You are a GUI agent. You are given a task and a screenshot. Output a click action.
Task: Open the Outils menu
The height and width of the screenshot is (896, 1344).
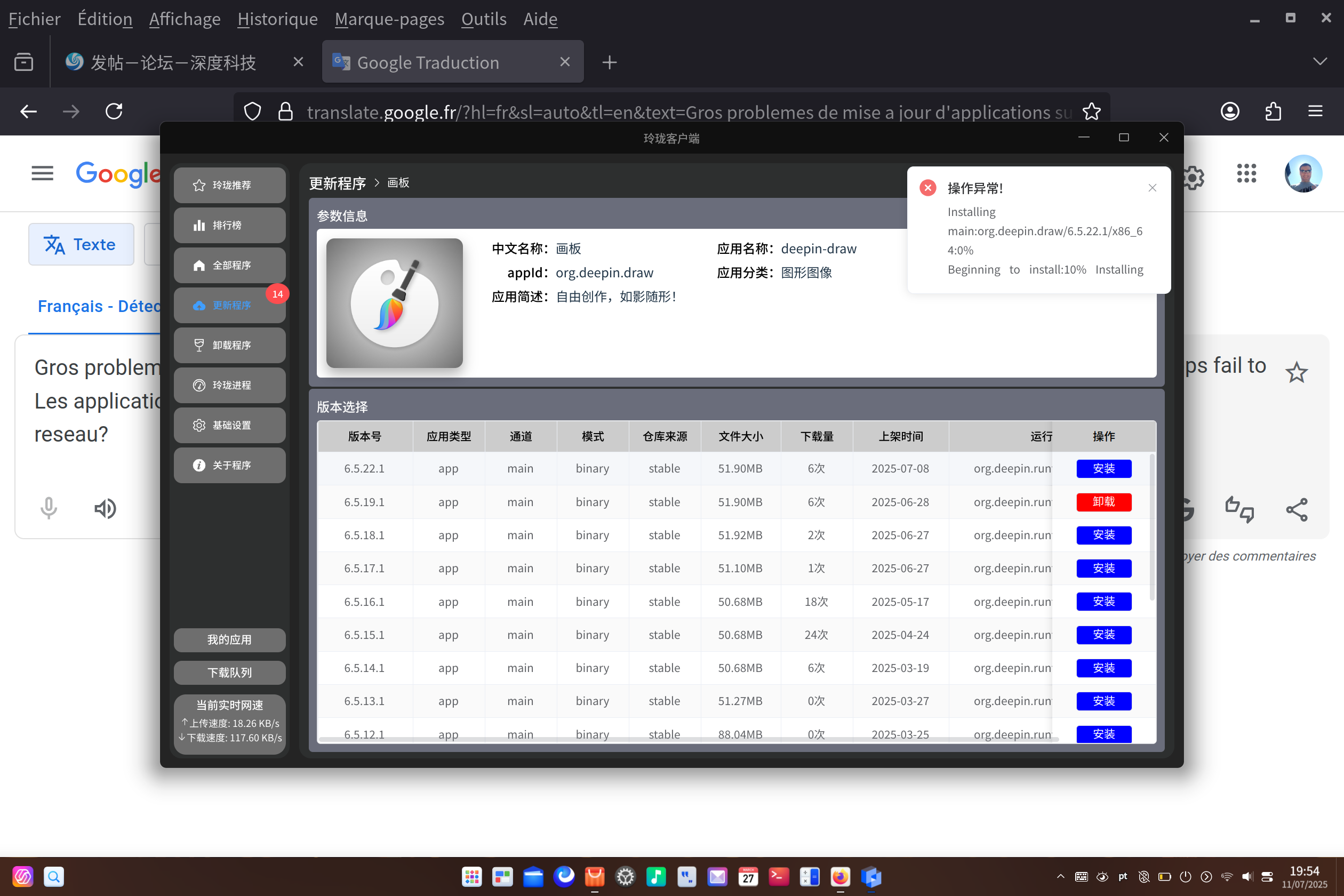click(484, 19)
